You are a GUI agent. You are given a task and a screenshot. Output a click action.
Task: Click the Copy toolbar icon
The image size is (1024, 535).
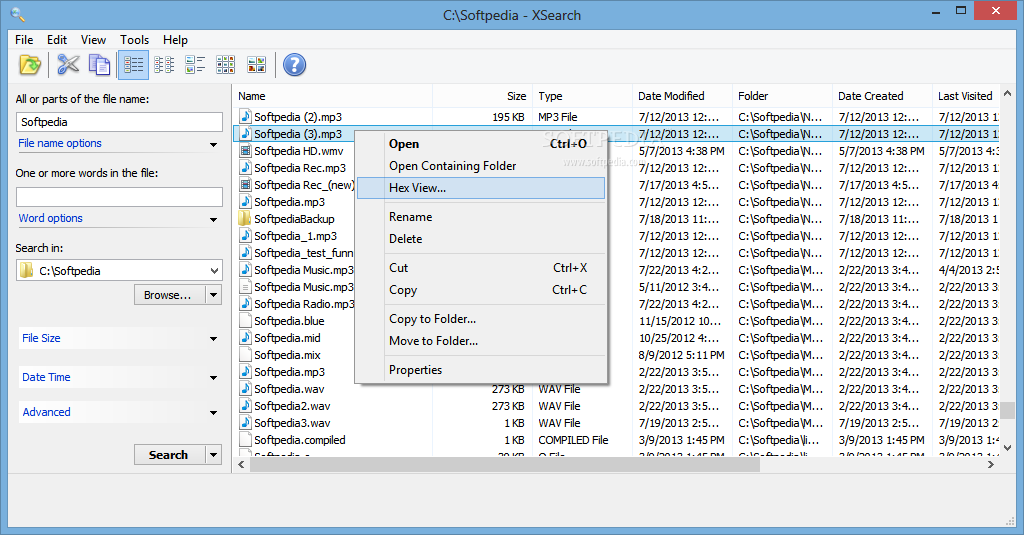99,65
